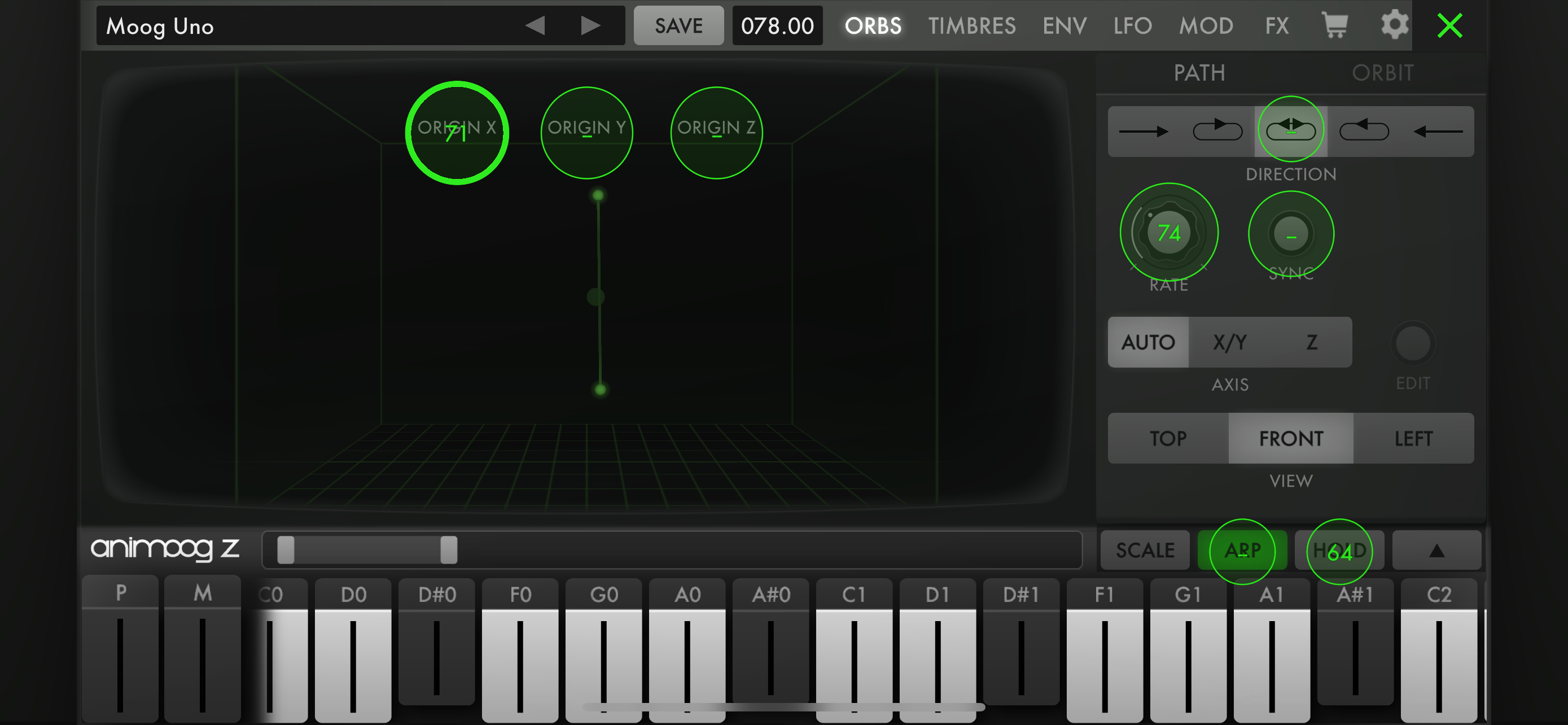This screenshot has width=1568, height=725.
Task: Toggle the HOLD button
Action: 1339,551
